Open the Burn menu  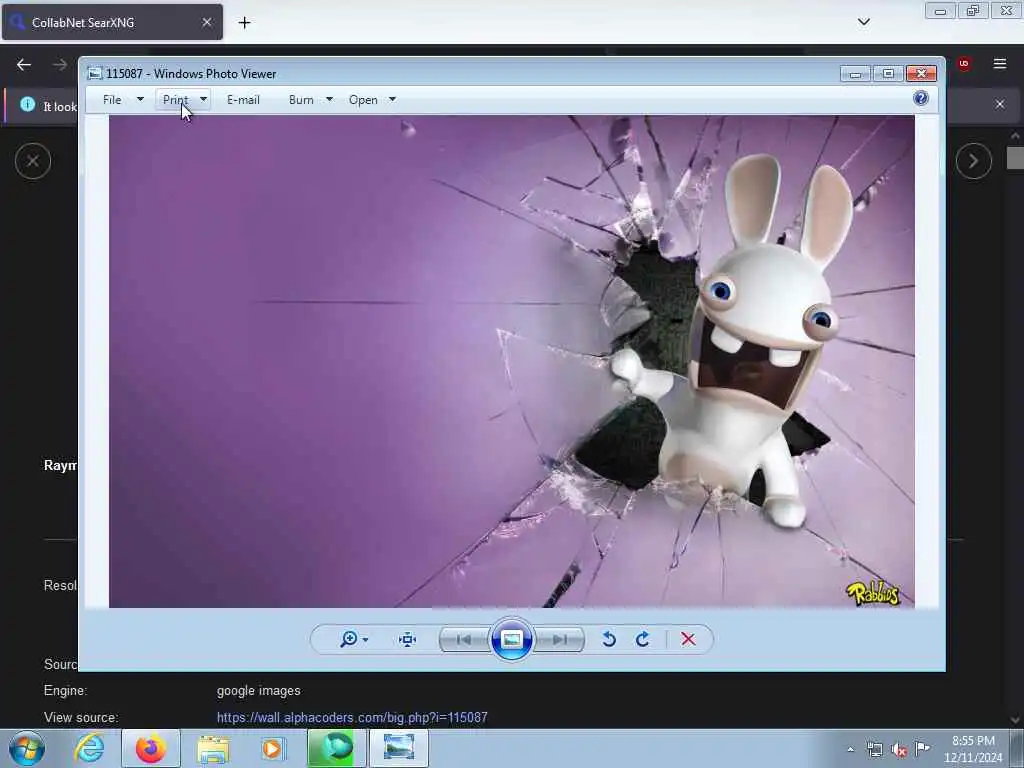tap(301, 100)
